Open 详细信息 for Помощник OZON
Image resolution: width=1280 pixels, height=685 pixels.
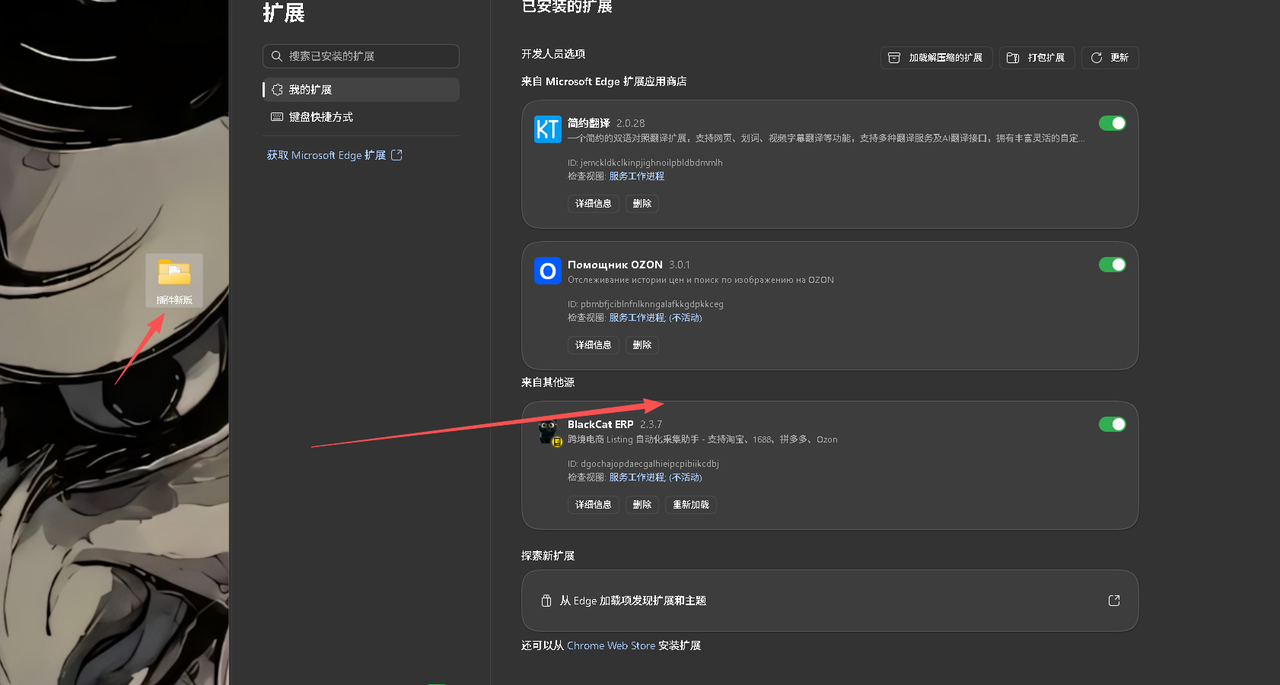click(x=593, y=345)
